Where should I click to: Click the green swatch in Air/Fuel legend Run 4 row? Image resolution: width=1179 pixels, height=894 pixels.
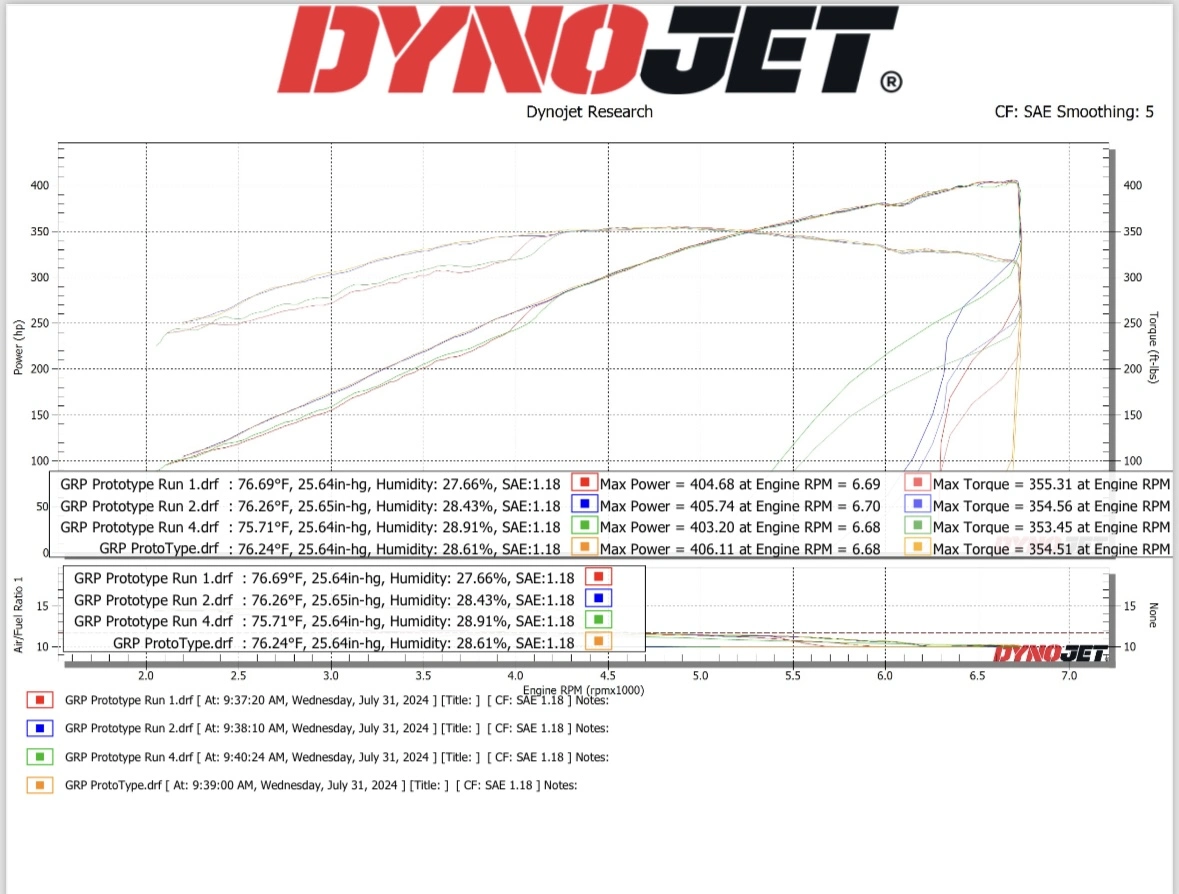pyautogui.click(x=599, y=620)
